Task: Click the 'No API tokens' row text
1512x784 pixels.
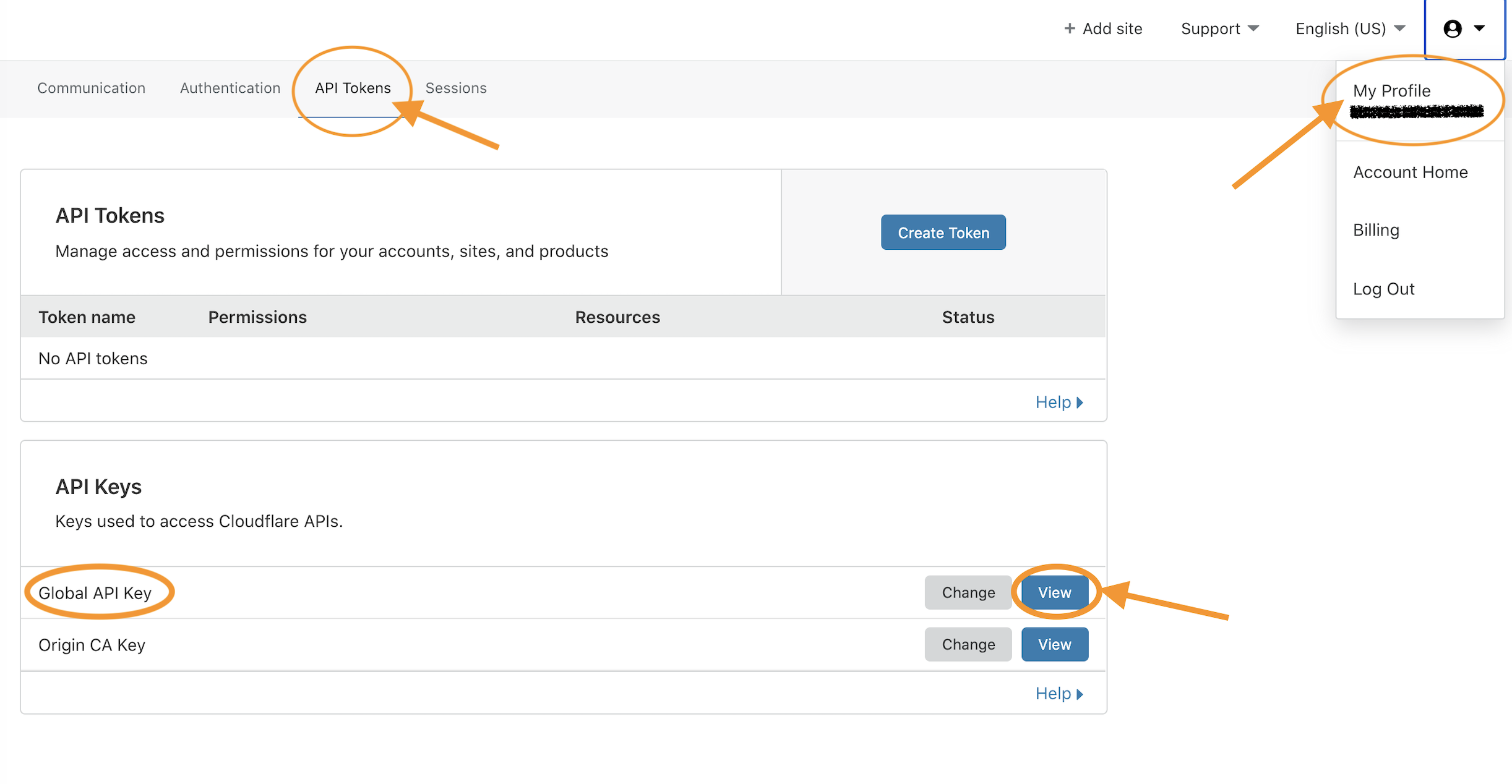Action: click(93, 359)
